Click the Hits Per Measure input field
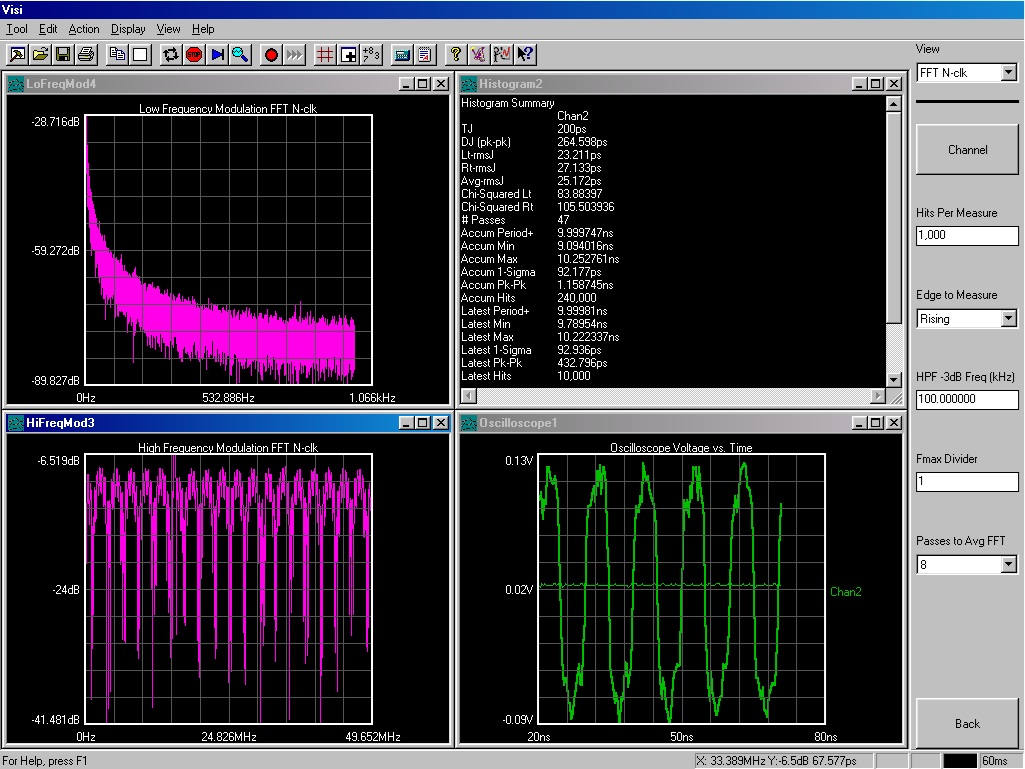Viewport: 1025px width, 769px height. pos(967,235)
